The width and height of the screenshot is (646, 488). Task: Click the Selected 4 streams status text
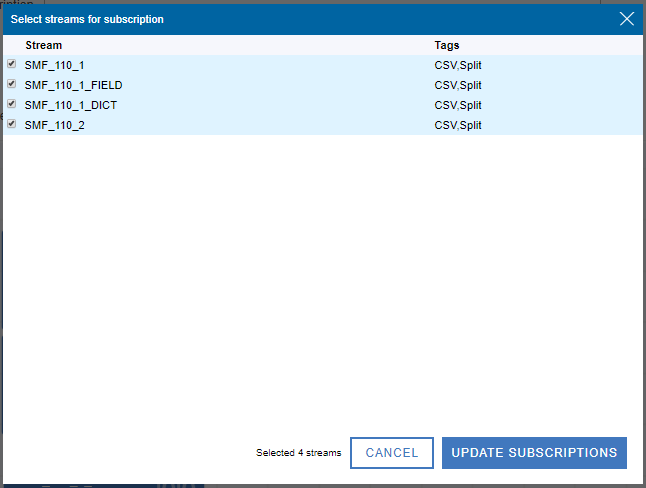pyautogui.click(x=299, y=453)
